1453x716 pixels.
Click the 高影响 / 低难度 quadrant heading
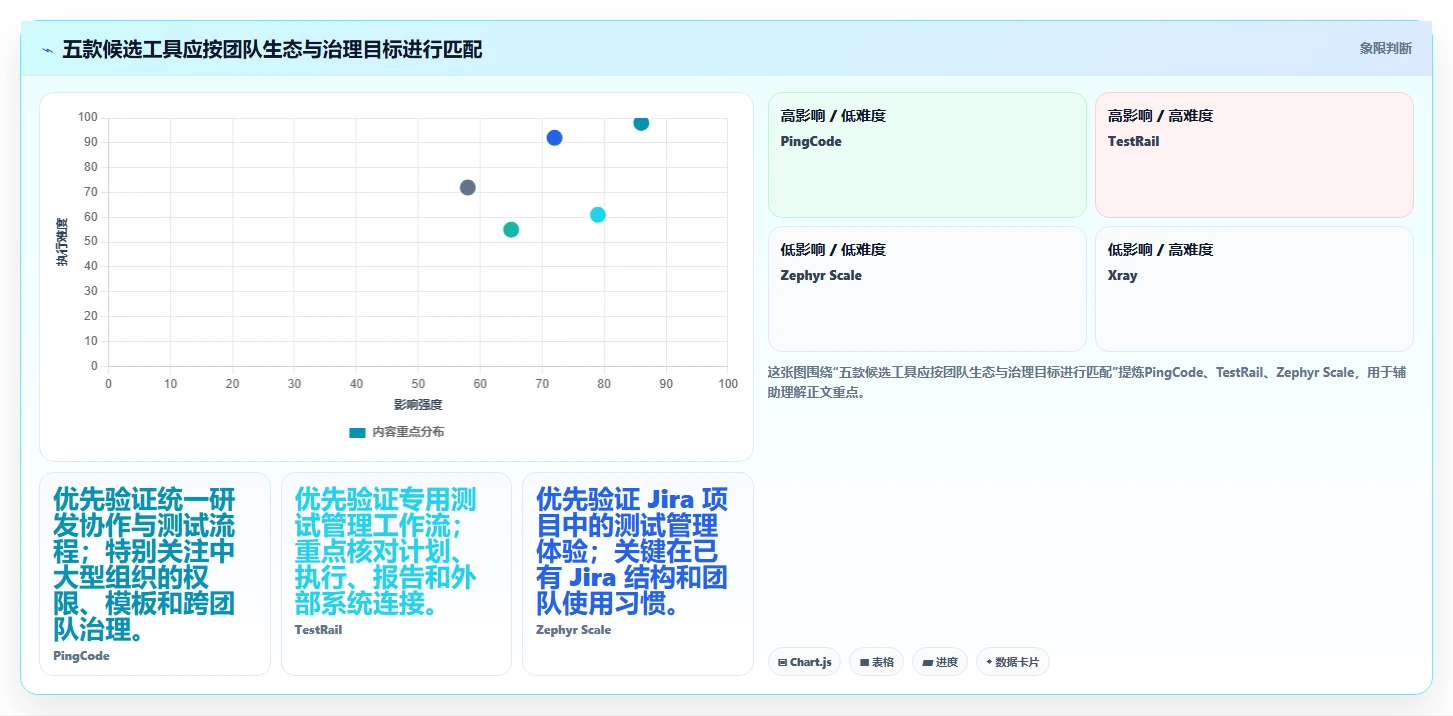click(833, 116)
